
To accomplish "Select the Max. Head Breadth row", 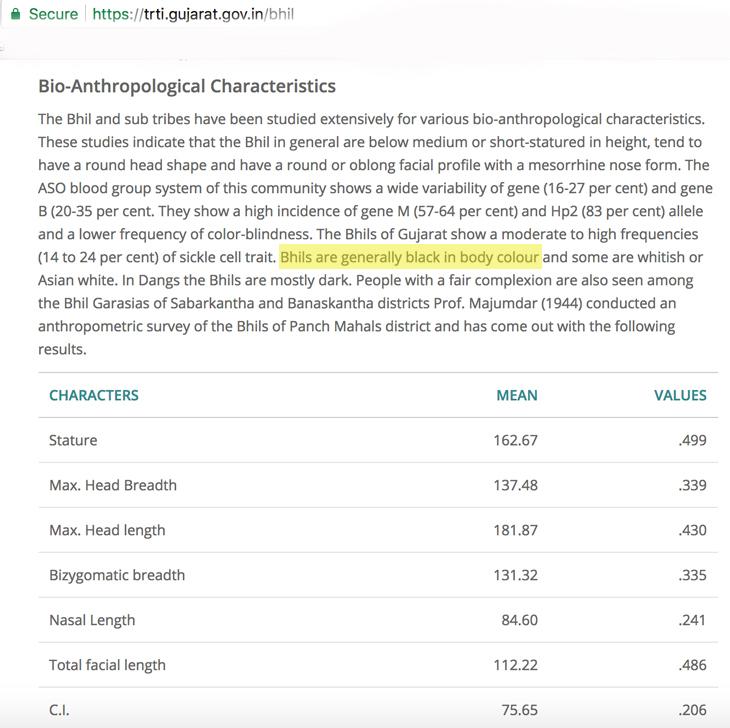I will [378, 485].
